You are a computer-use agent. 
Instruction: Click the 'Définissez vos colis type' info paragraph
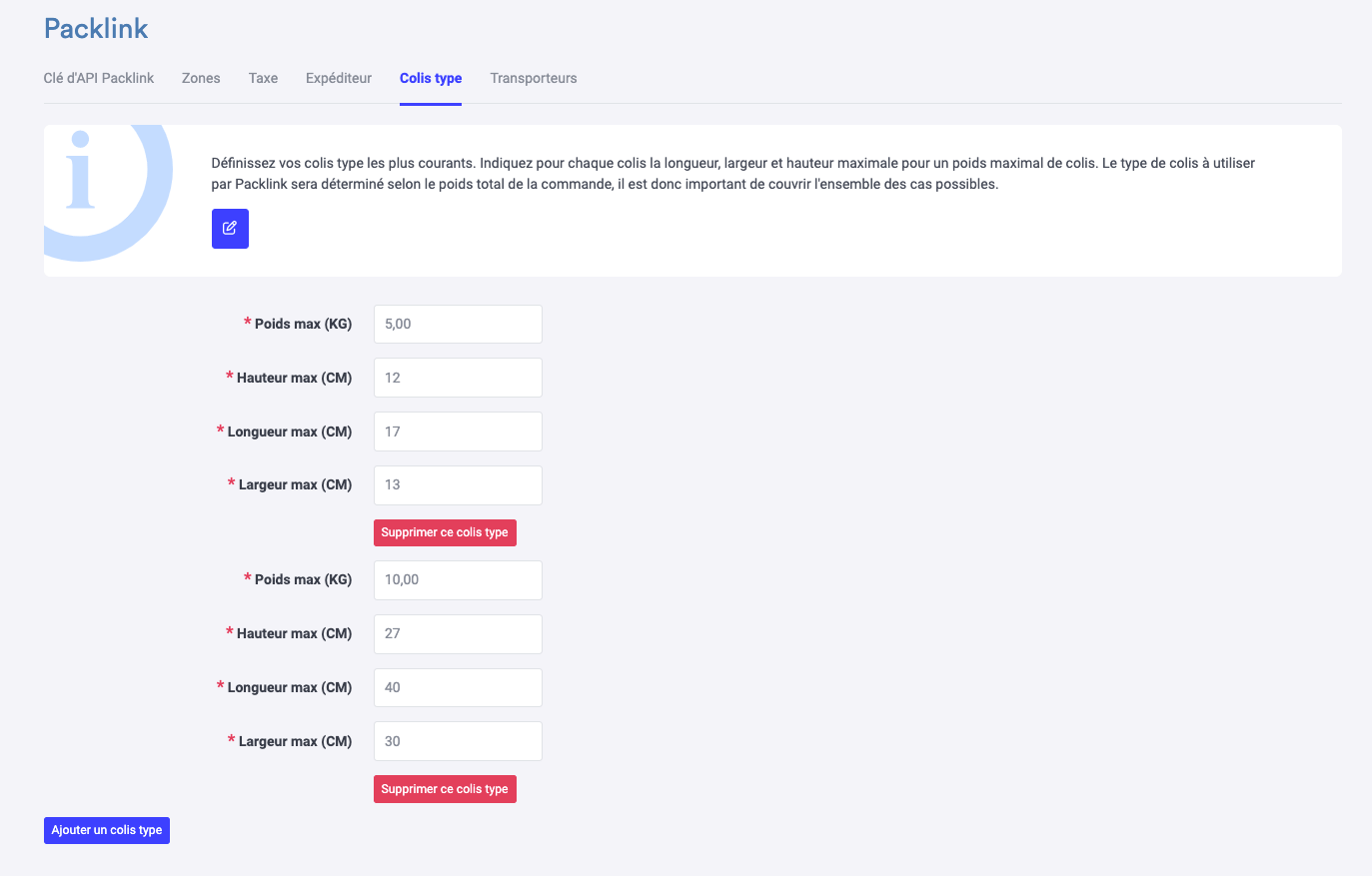[732, 173]
